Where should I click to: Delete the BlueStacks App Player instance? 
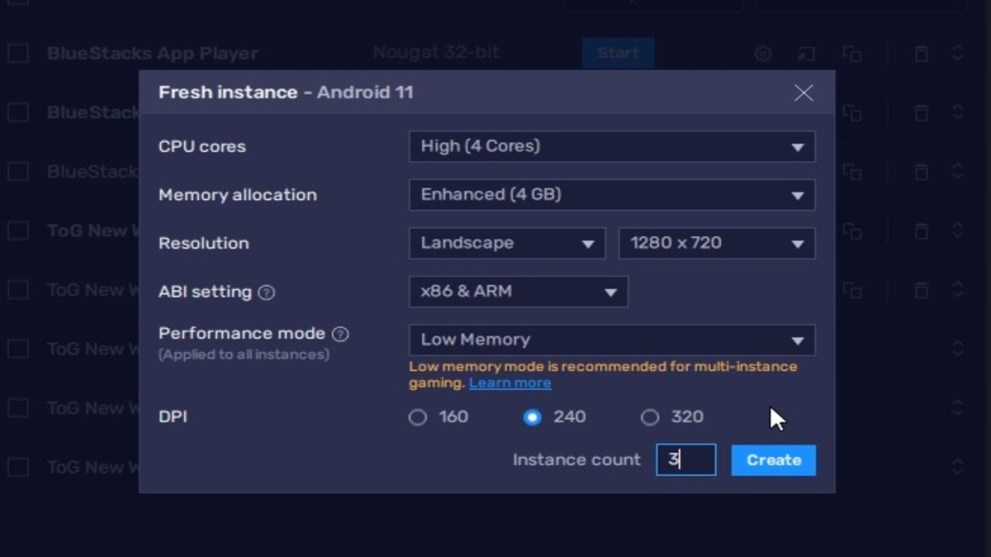pyautogui.click(x=921, y=54)
